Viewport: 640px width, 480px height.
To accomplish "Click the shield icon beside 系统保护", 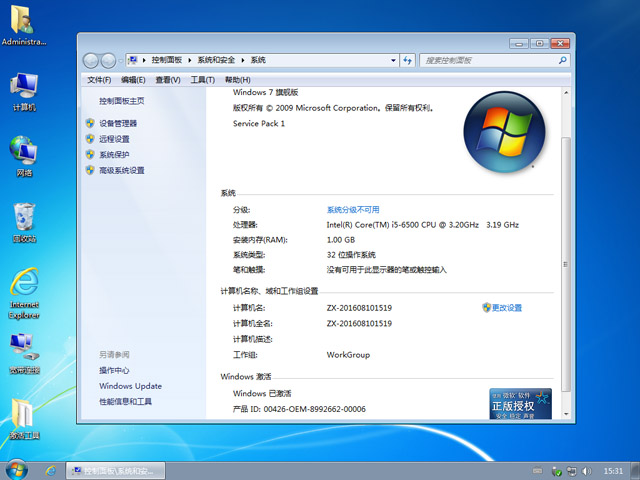I will point(90,154).
